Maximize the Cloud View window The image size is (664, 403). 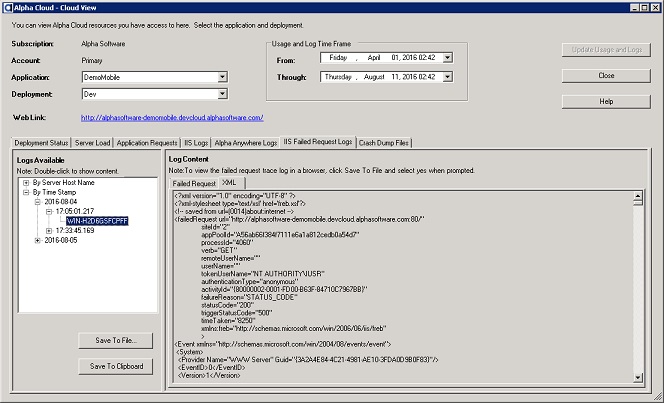coord(644,8)
